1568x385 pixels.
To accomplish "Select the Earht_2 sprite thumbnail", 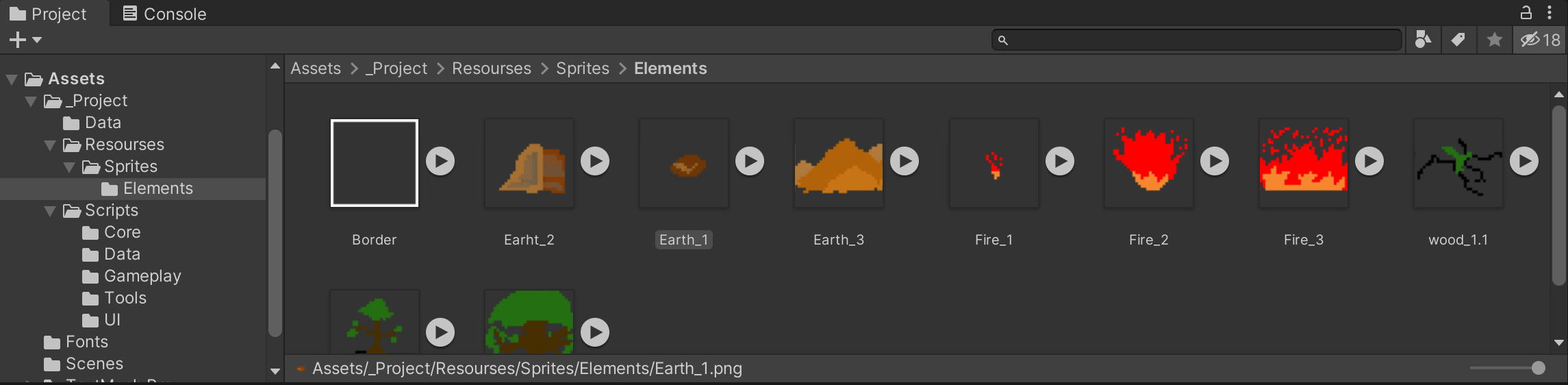I will click(x=529, y=163).
